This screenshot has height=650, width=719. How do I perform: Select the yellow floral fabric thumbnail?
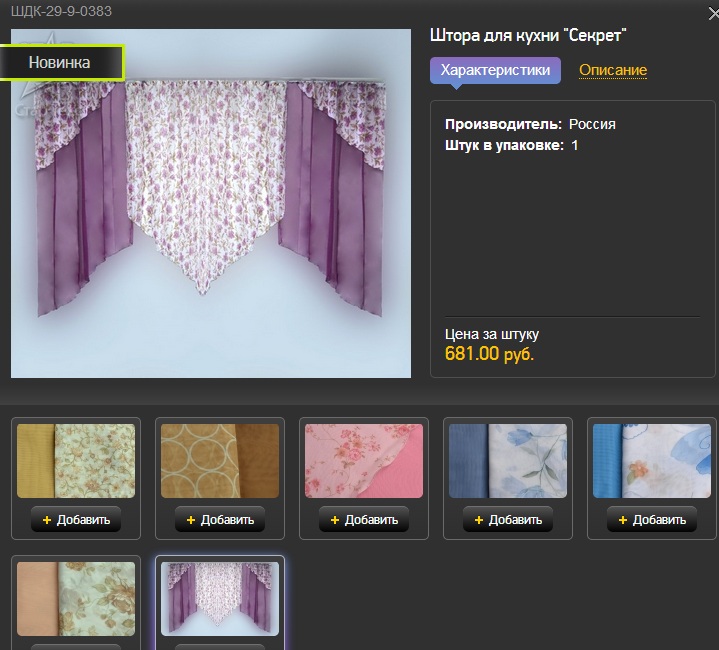click(x=76, y=461)
